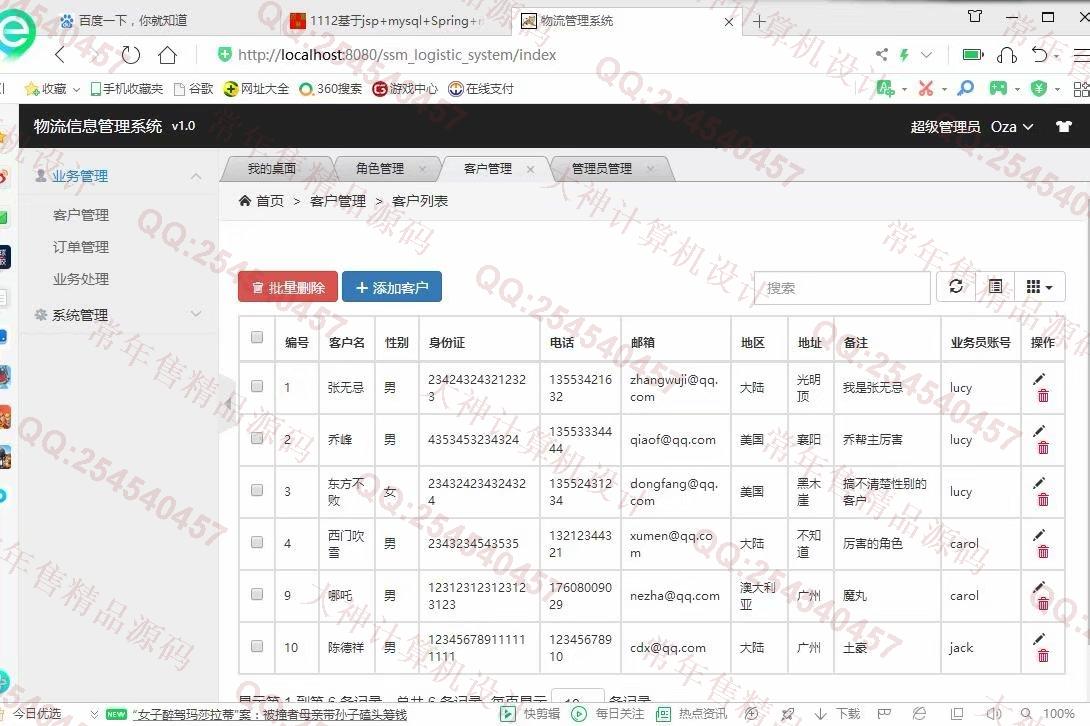The height and width of the screenshot is (726, 1090).
Task: Expand the 系统管理 menu section
Action: click(196, 314)
